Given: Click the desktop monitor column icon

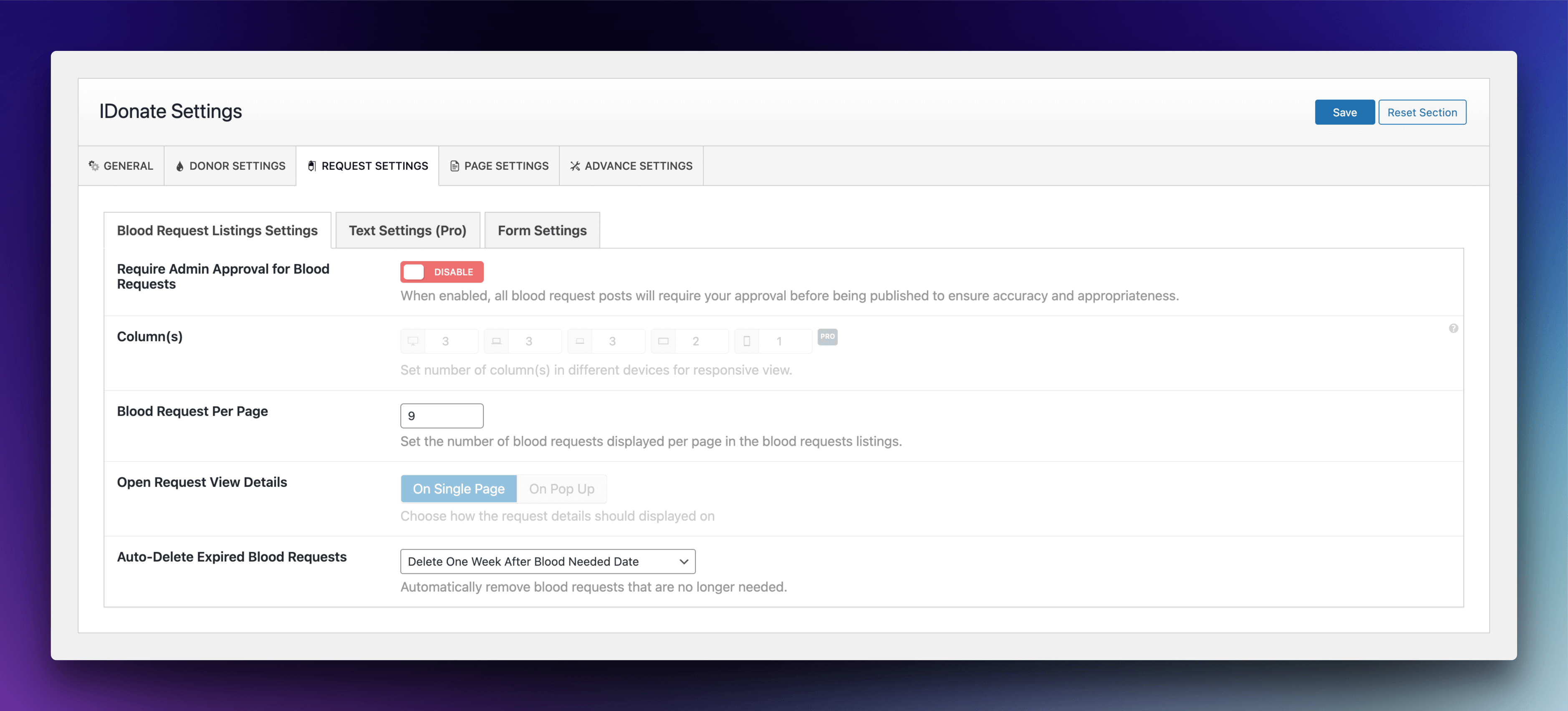Looking at the screenshot, I should [x=413, y=341].
